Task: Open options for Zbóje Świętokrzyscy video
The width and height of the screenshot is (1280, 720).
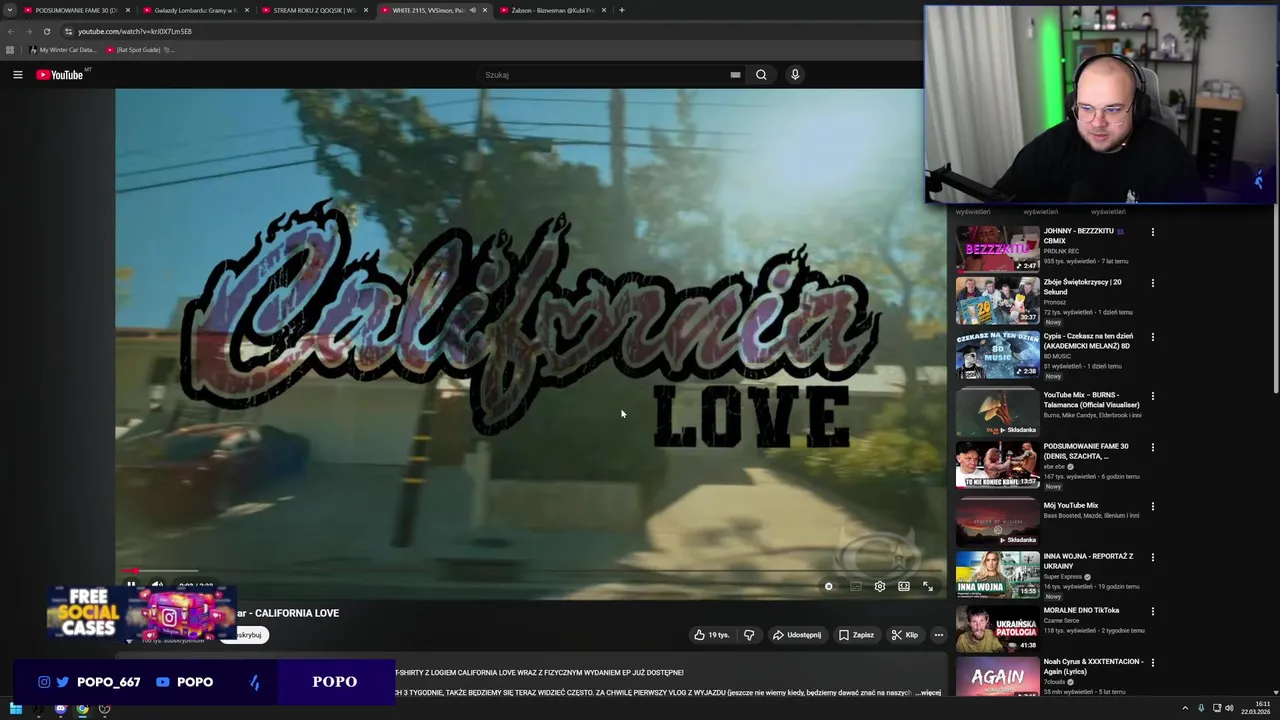Action: (1152, 283)
